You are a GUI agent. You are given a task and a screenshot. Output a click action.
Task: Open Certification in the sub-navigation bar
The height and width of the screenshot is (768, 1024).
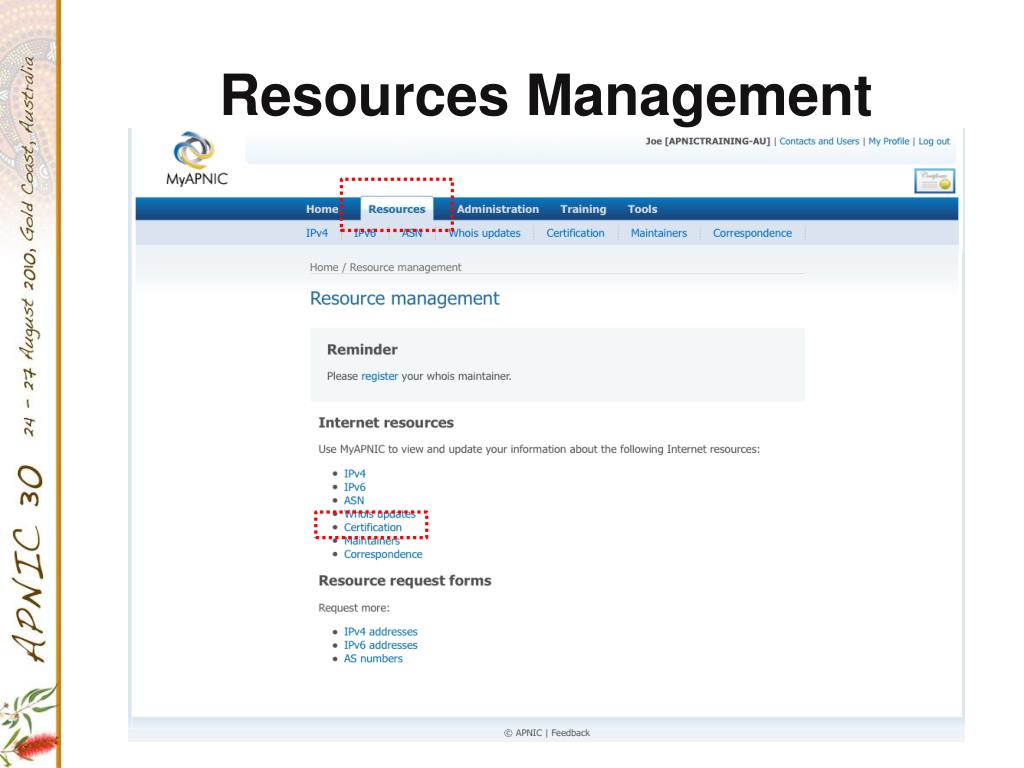[x=575, y=233]
